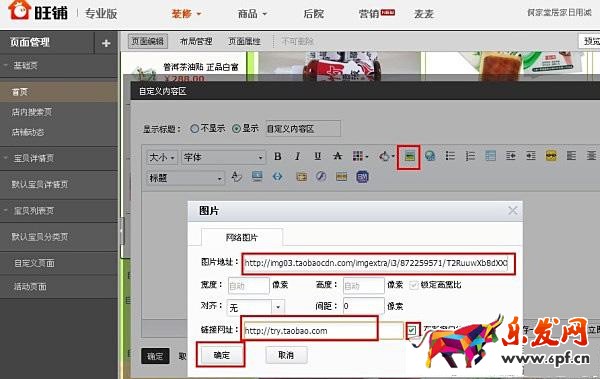The width and height of the screenshot is (600, 379).
Task: Toggle the 锁定高宽比 checkbox
Action: 414,285
